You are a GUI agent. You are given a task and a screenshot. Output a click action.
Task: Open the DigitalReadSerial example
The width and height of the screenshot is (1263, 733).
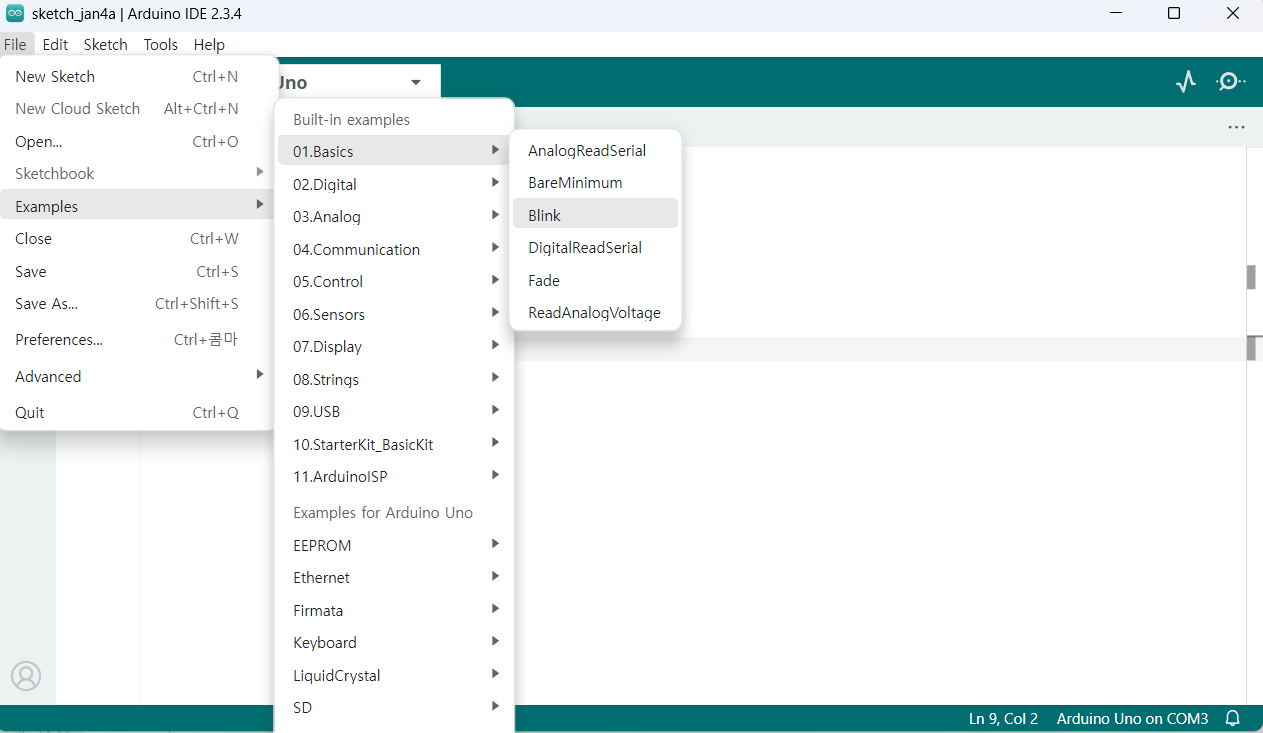pos(595,247)
